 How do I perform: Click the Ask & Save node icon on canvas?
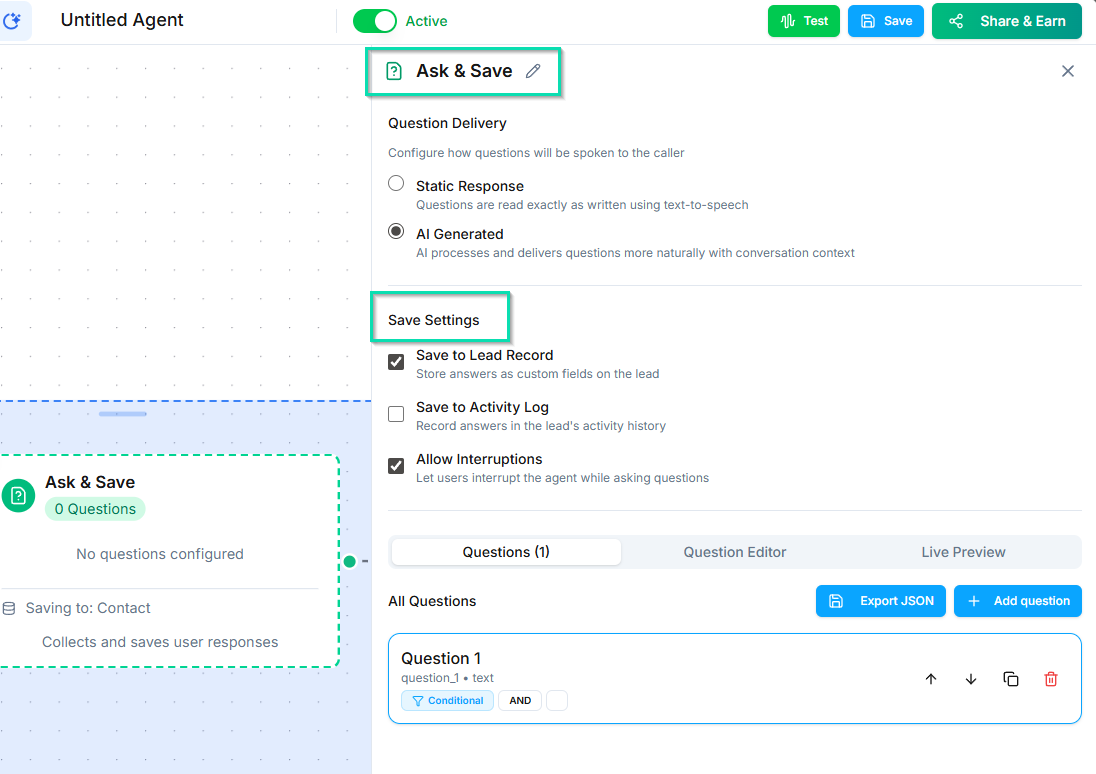[18, 495]
